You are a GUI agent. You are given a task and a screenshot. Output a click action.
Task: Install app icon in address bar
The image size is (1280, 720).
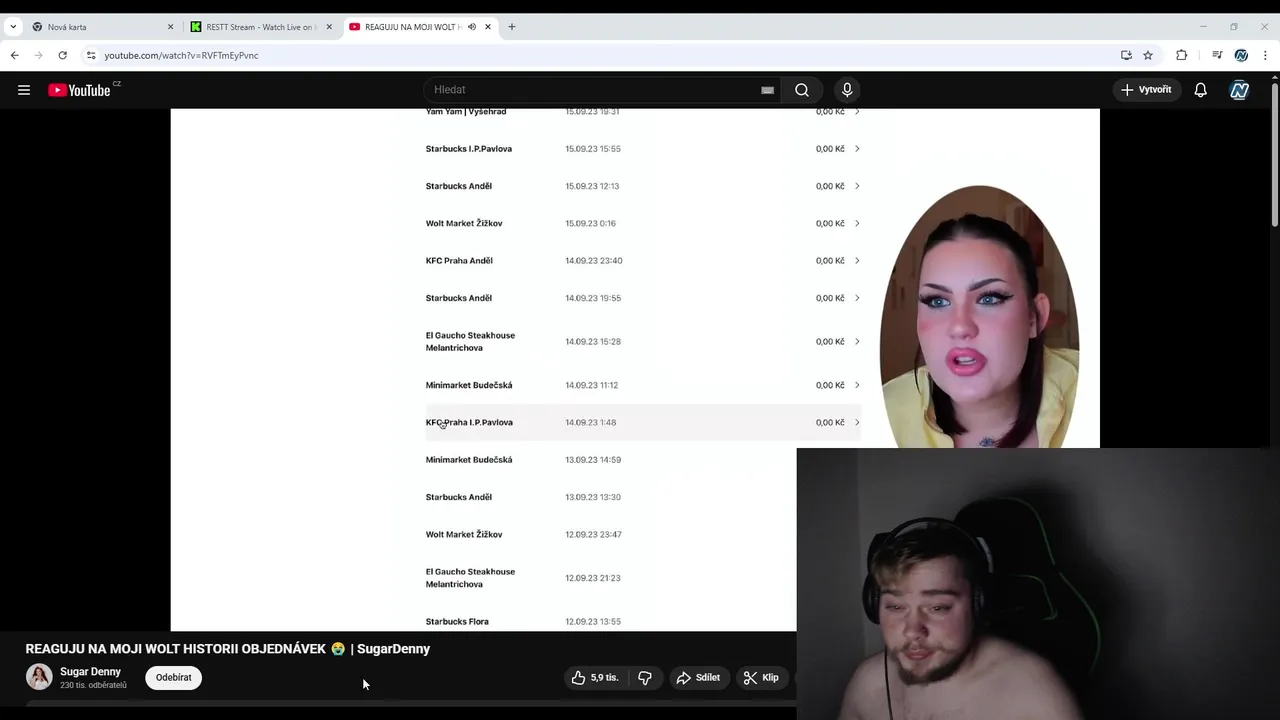(x=1126, y=55)
